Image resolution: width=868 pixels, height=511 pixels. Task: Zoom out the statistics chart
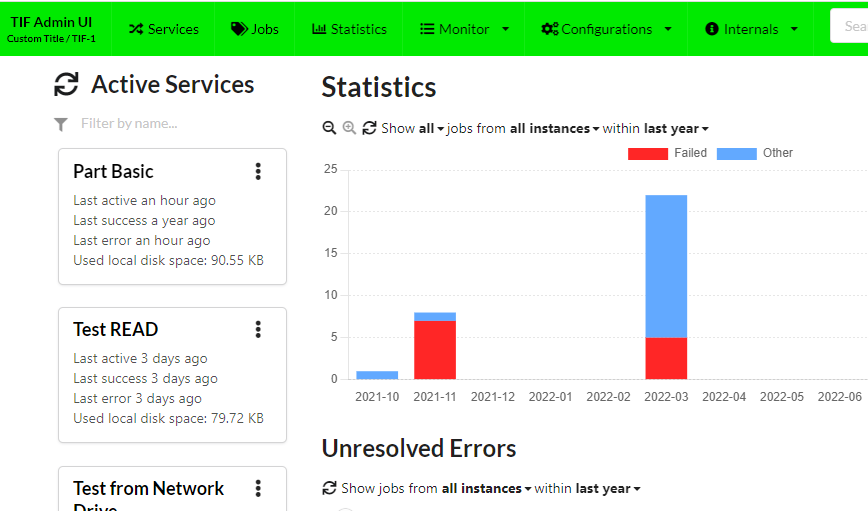[329, 128]
